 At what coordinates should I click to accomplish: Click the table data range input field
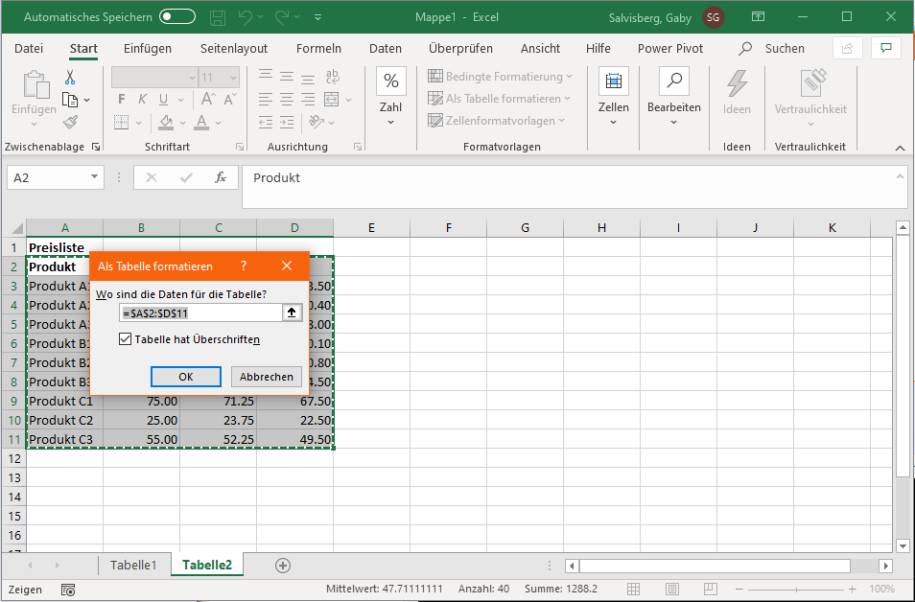click(198, 313)
